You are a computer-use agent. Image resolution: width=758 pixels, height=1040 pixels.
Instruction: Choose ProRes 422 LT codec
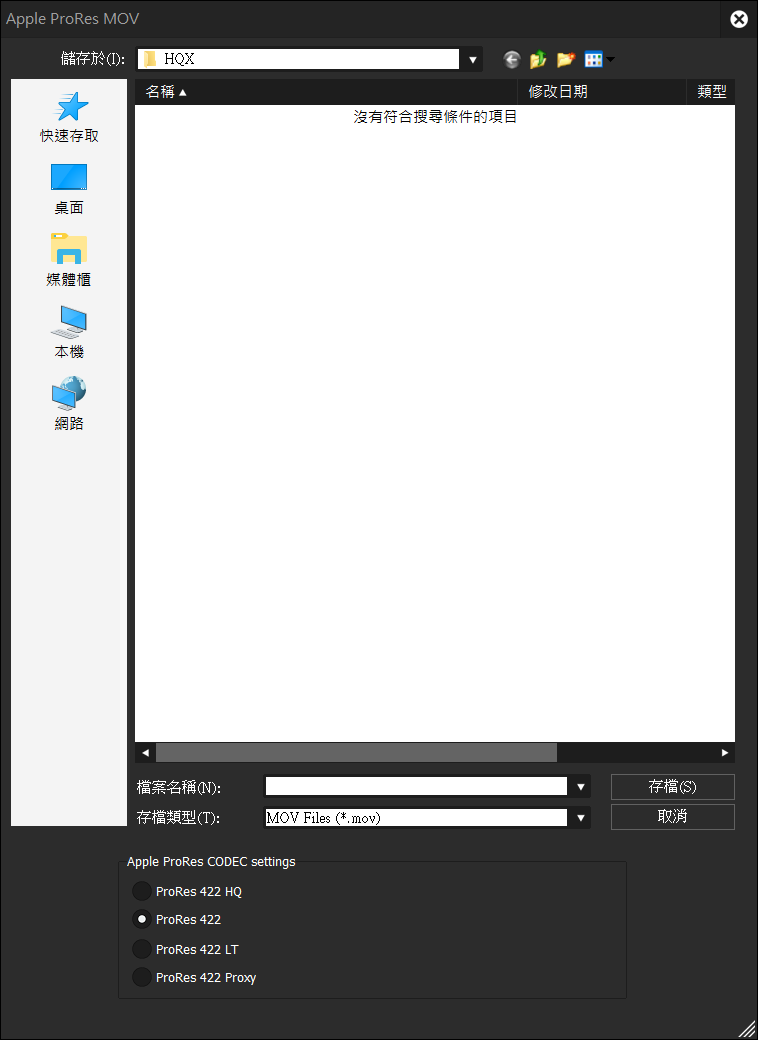185,949
